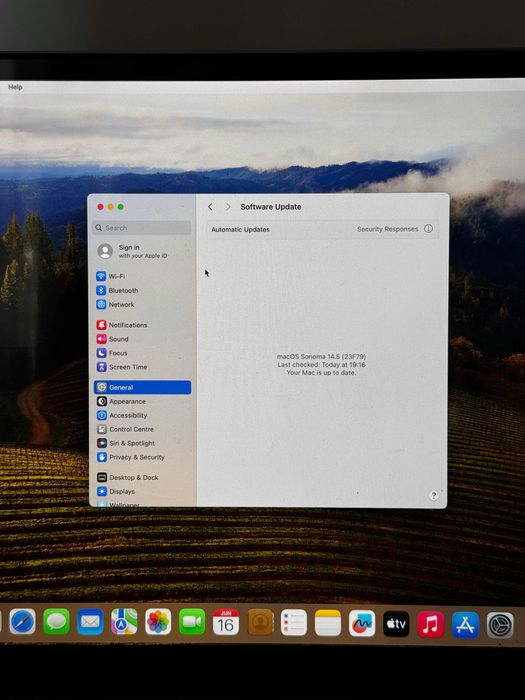Click the help question mark button
The image size is (525, 700).
click(x=433, y=496)
